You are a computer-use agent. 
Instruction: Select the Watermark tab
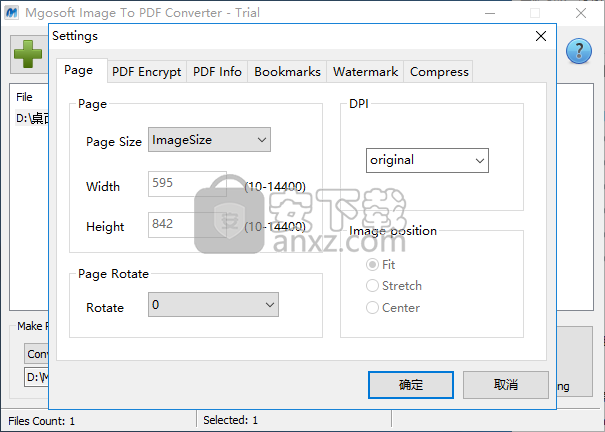tap(365, 71)
